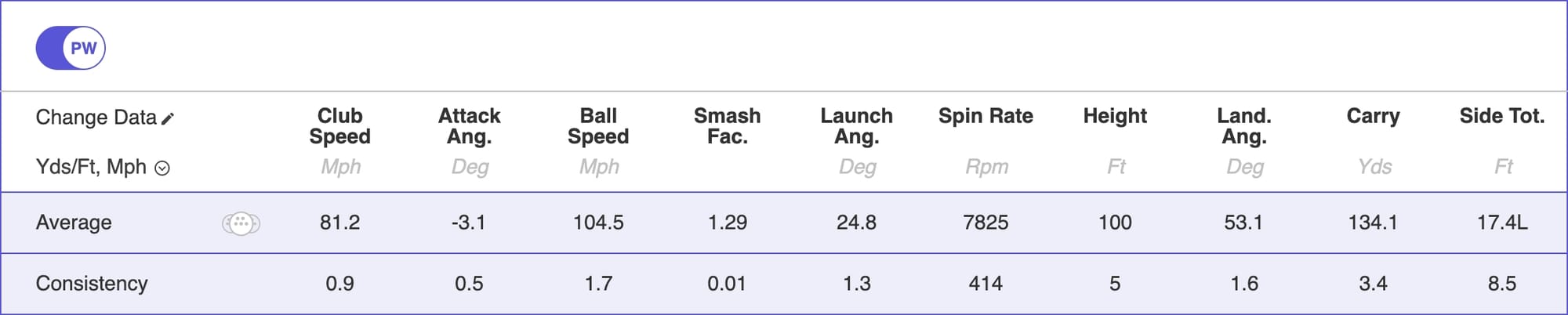Open the Change Data text link

96,118
